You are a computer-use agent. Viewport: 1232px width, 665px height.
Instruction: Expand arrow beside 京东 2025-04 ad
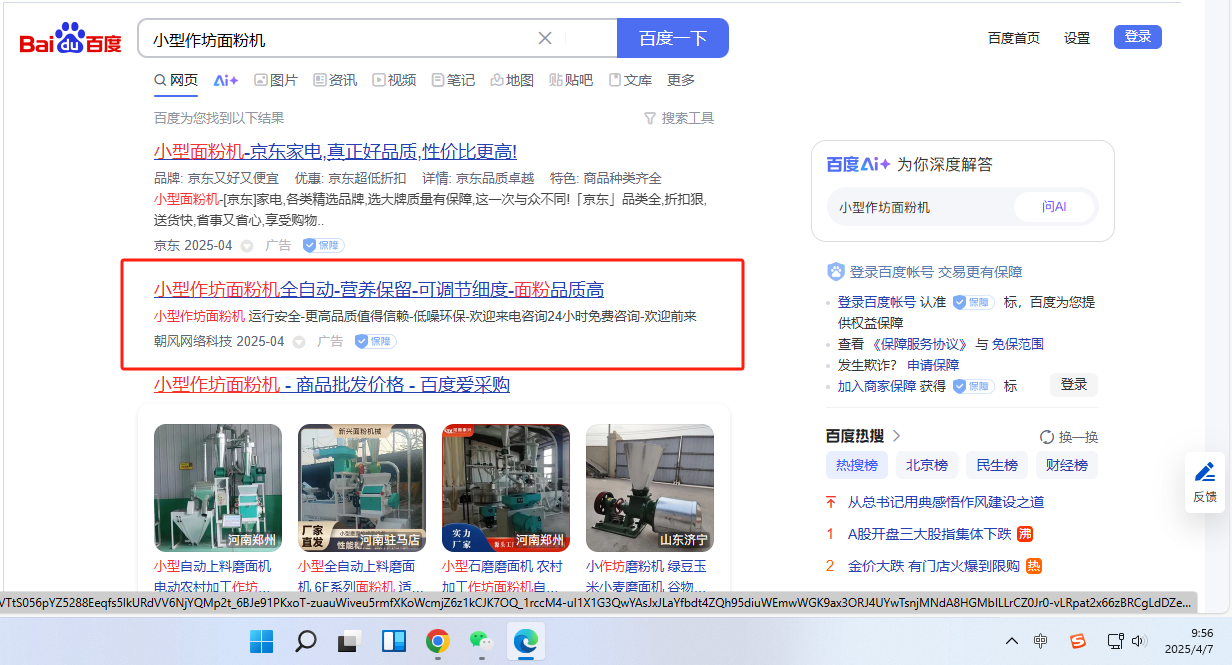(246, 245)
